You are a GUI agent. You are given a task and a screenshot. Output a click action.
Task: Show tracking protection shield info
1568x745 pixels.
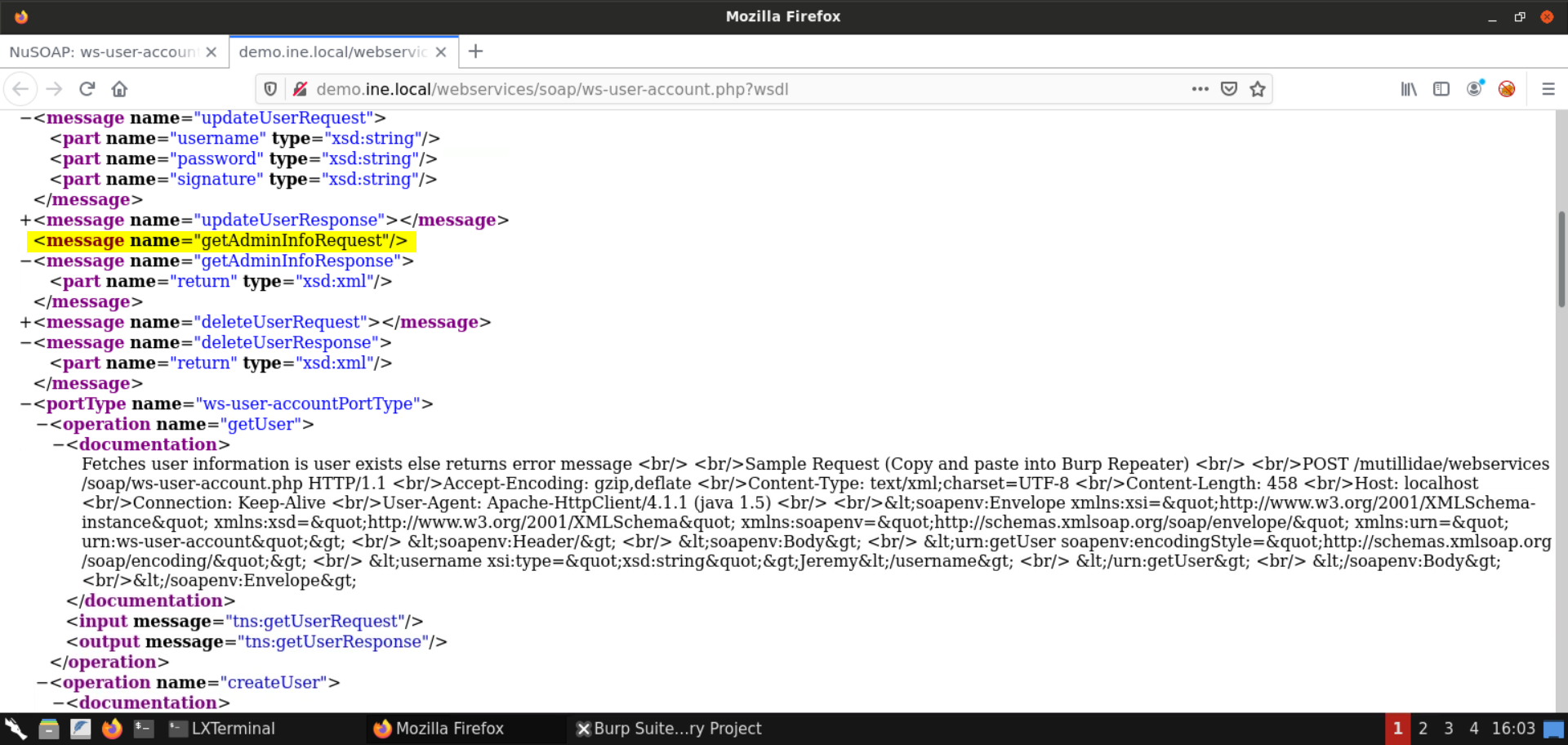point(271,89)
